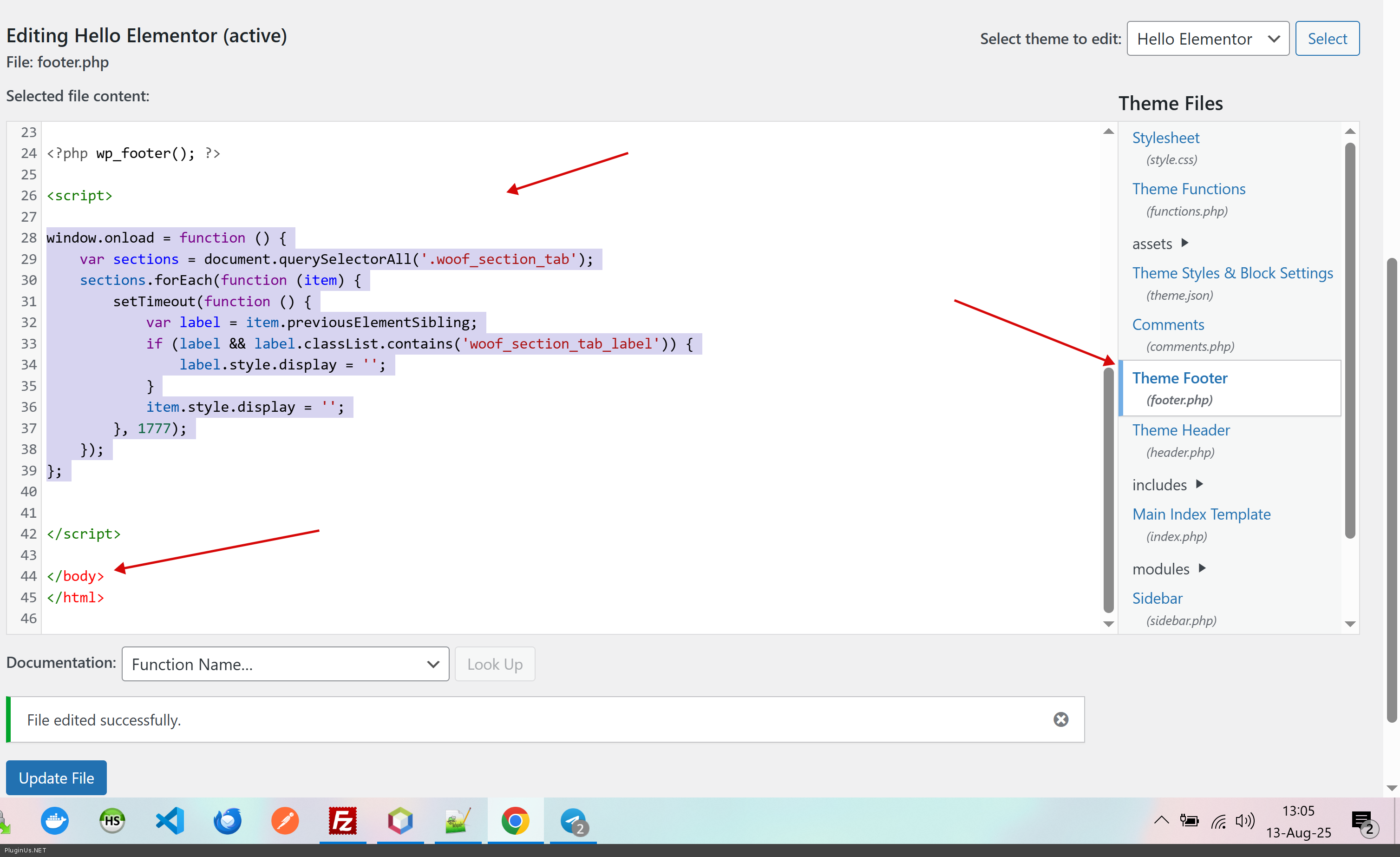Open Theme Functions file

1188,189
